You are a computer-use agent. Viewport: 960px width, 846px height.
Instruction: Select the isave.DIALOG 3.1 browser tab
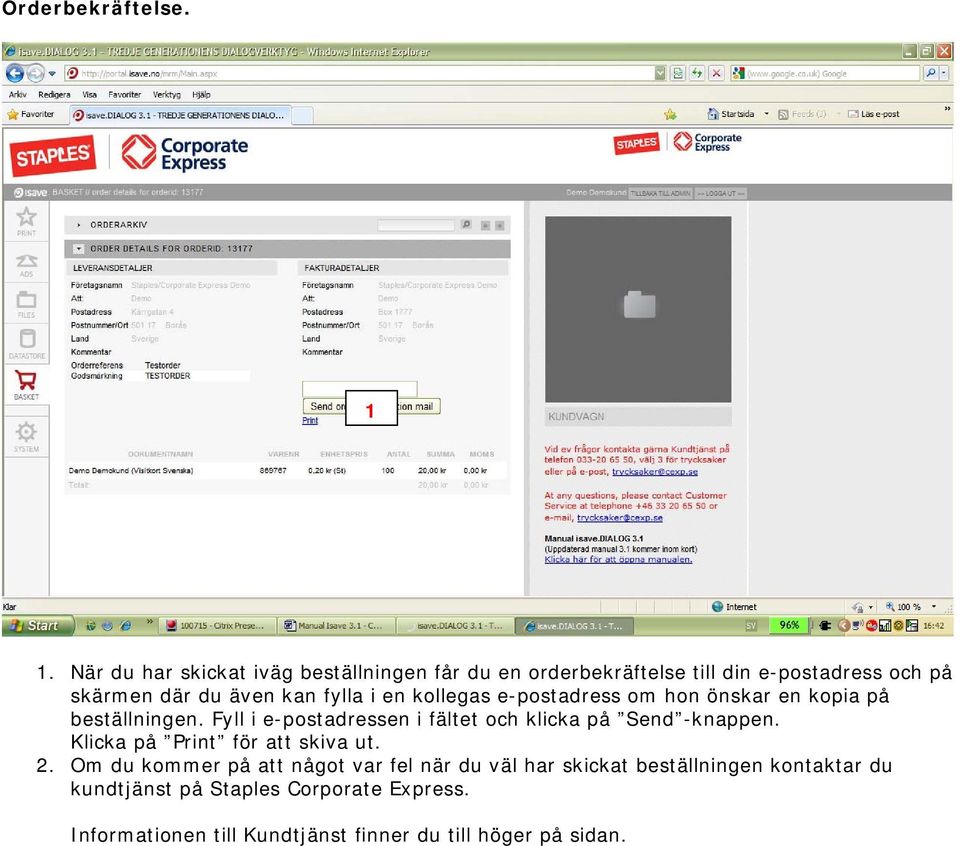point(179,115)
